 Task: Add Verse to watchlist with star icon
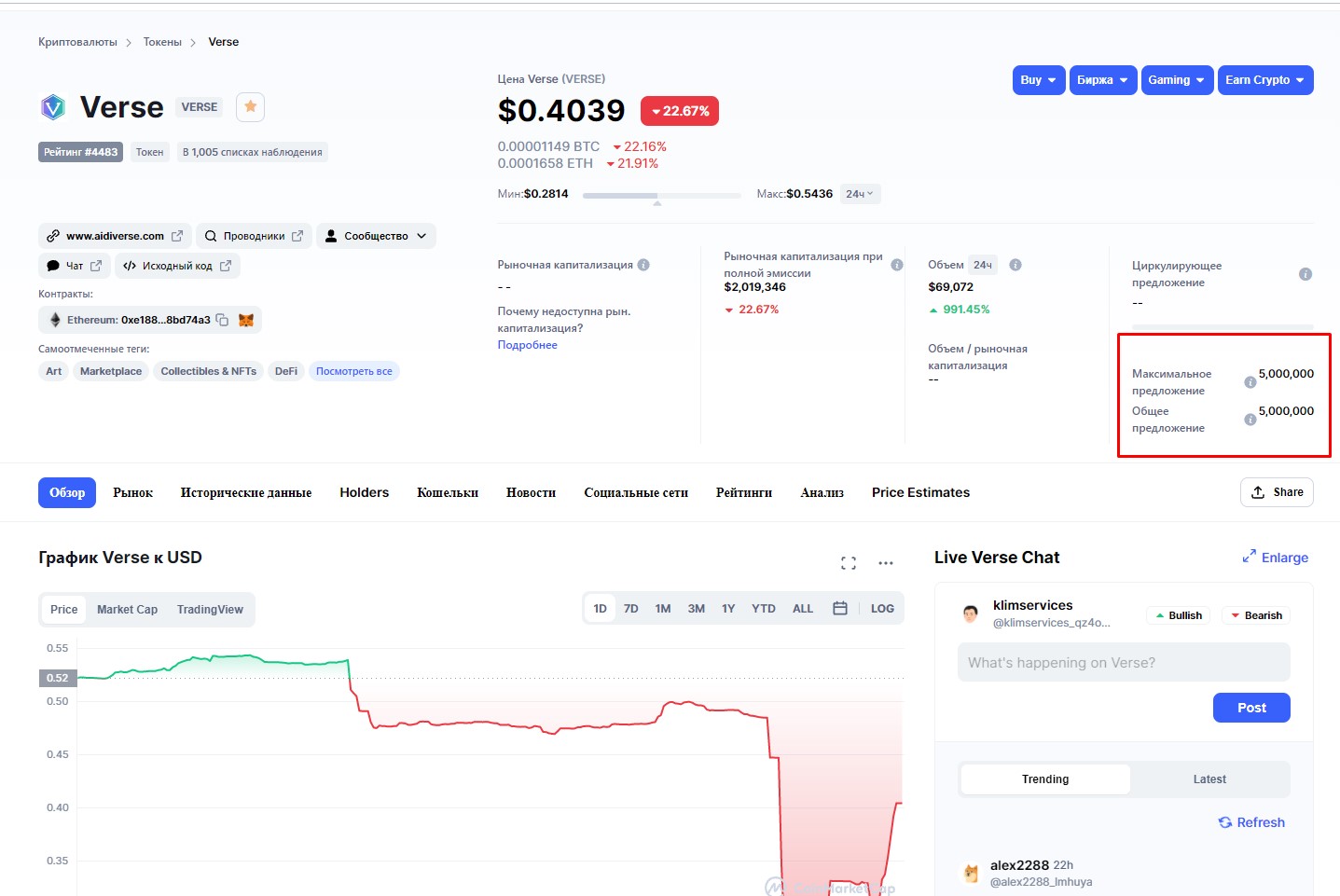pos(250,107)
